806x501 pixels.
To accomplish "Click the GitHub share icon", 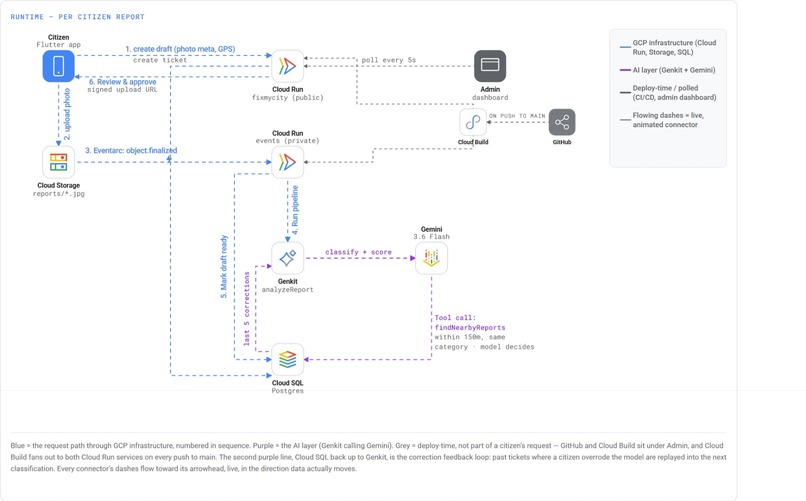I will [x=562, y=122].
